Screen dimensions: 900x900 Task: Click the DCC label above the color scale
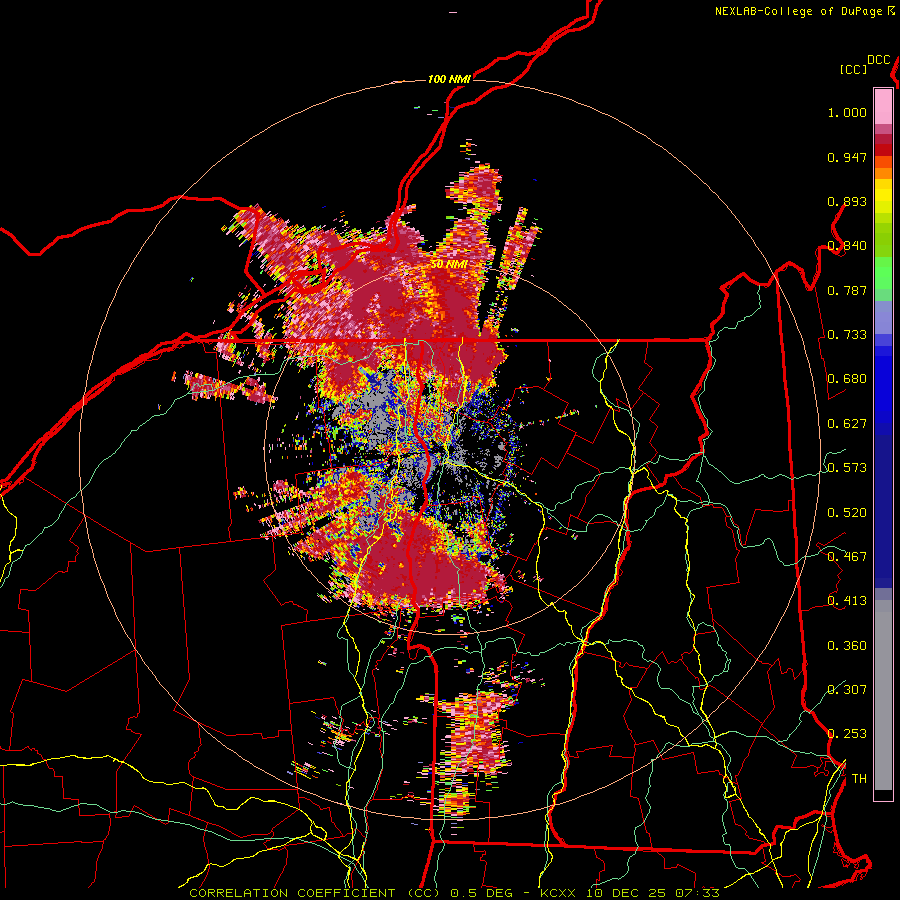(x=879, y=60)
